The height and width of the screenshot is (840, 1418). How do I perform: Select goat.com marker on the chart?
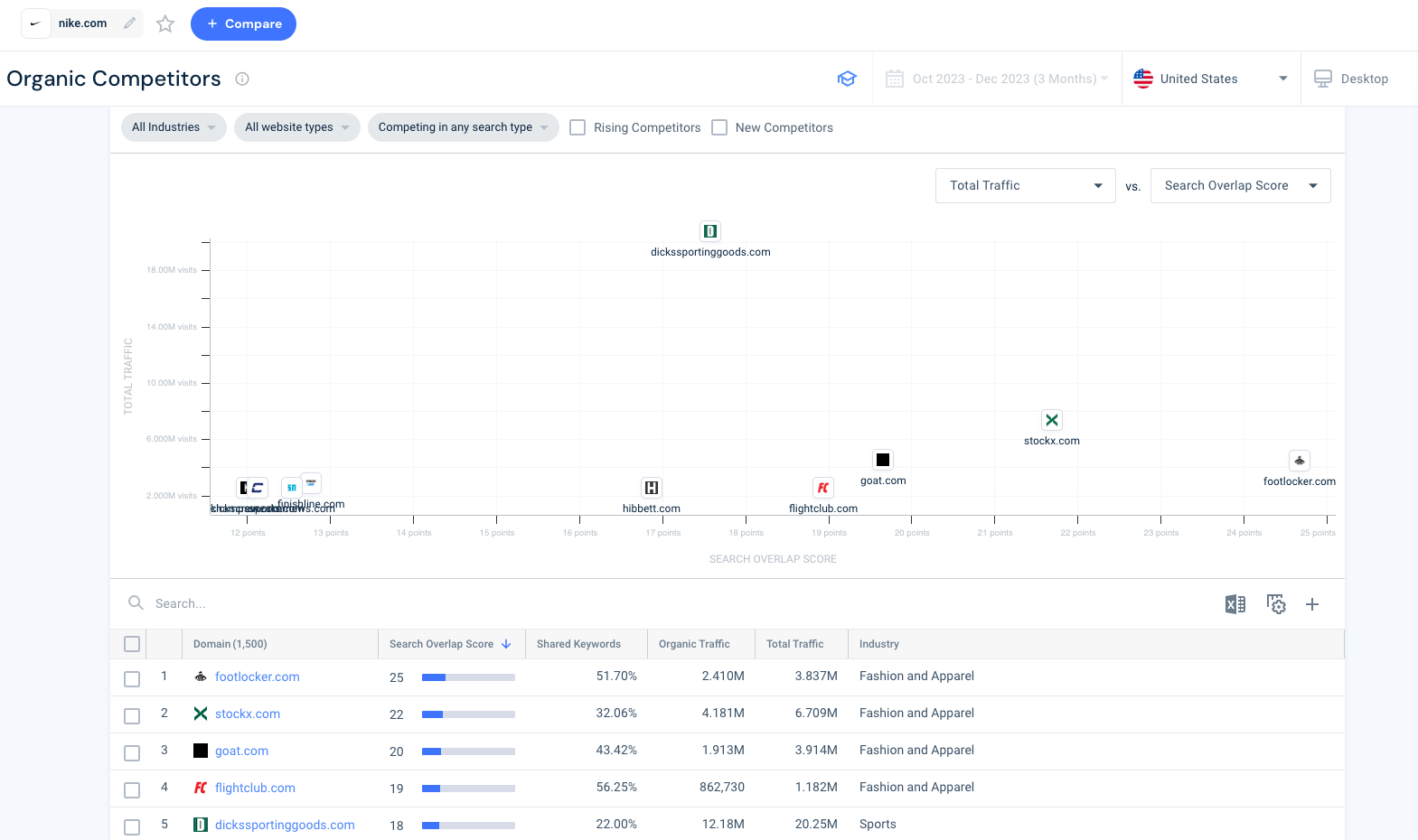point(883,460)
